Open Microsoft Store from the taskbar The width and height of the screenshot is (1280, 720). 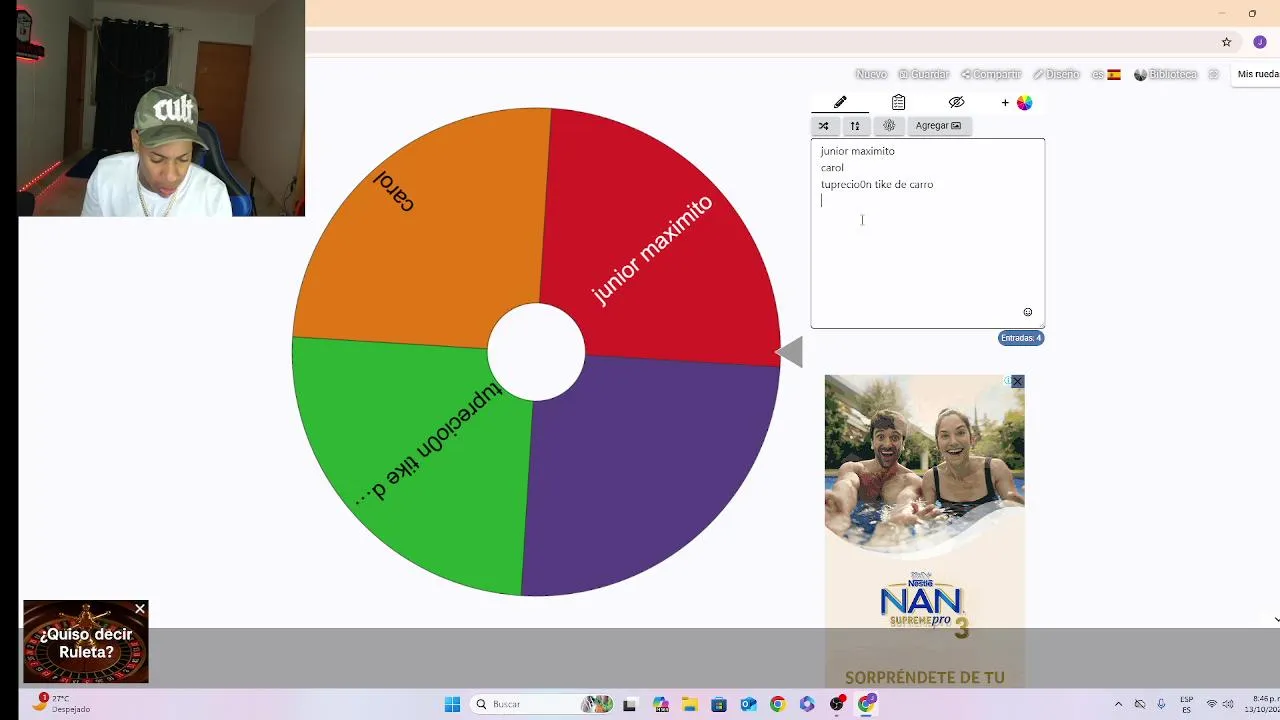[x=719, y=704]
